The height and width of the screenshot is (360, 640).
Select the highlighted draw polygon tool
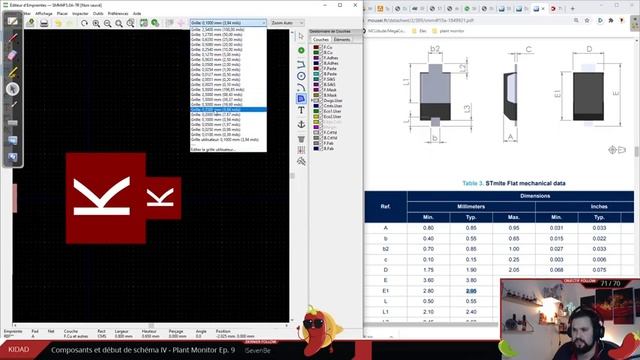click(x=301, y=99)
